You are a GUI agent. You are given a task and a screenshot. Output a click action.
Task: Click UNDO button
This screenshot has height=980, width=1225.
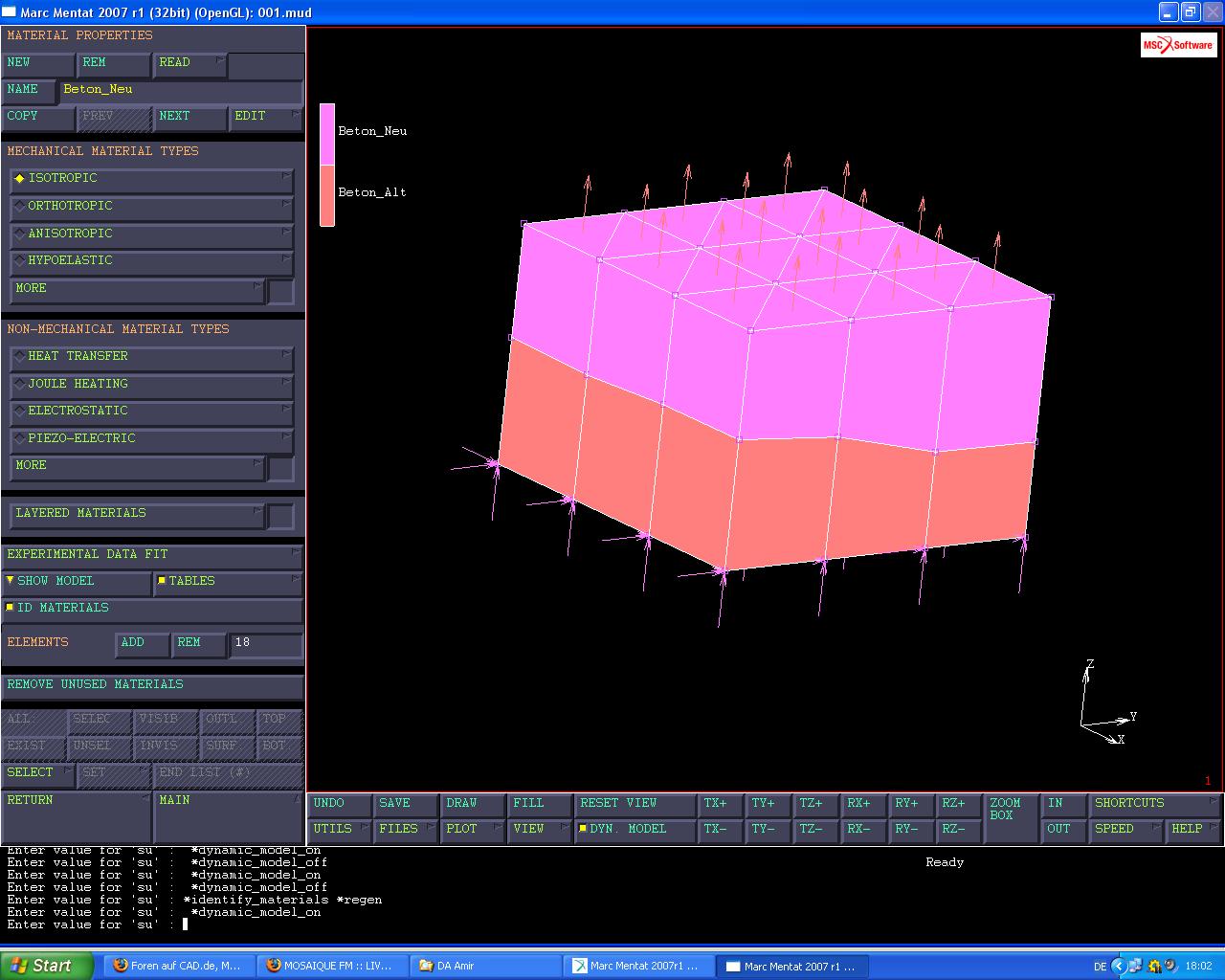[x=340, y=804]
